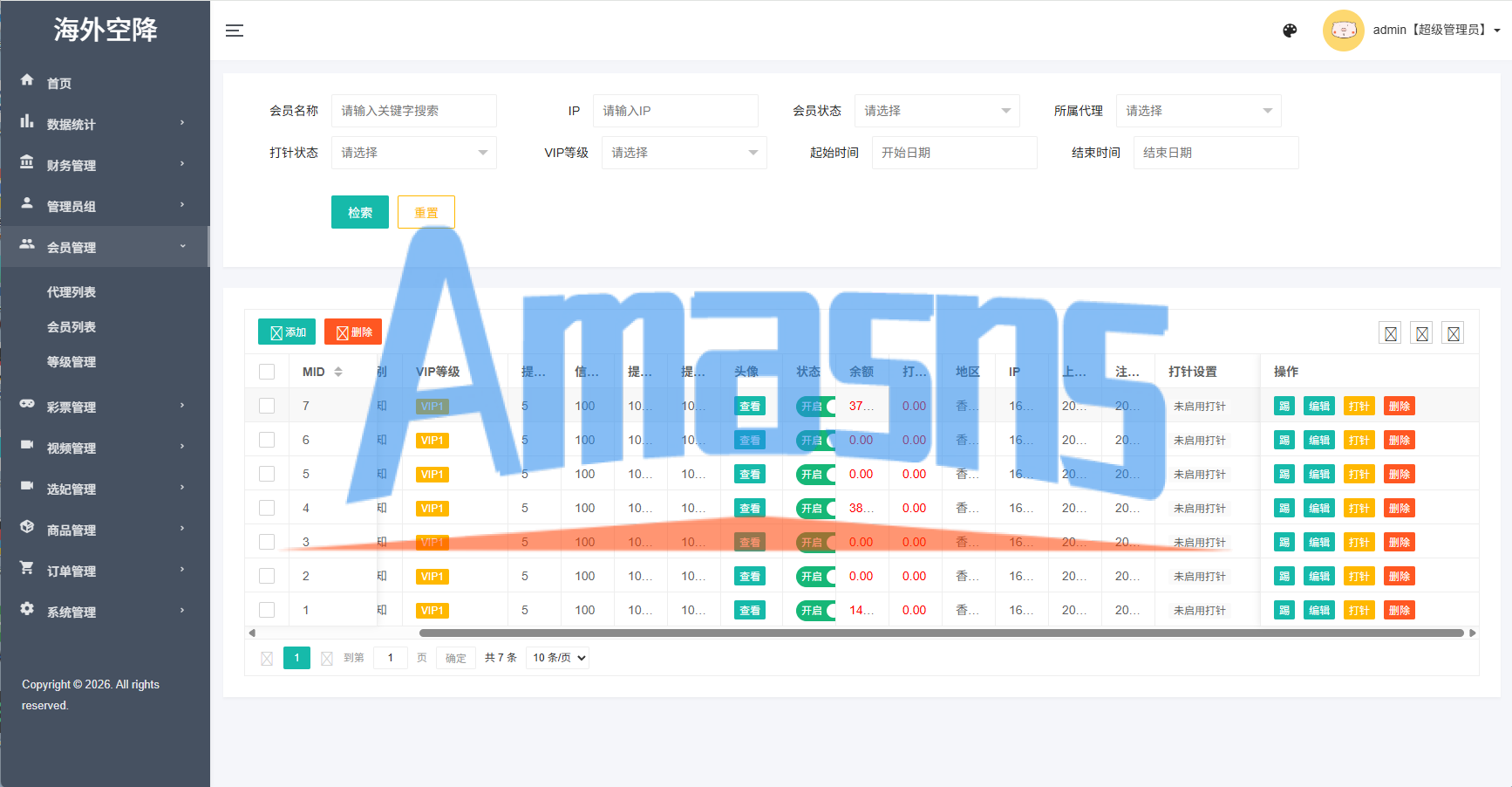The height and width of the screenshot is (787, 1512).
Task: Toggle the 开启 status switch in row 2
Action: click(x=816, y=576)
